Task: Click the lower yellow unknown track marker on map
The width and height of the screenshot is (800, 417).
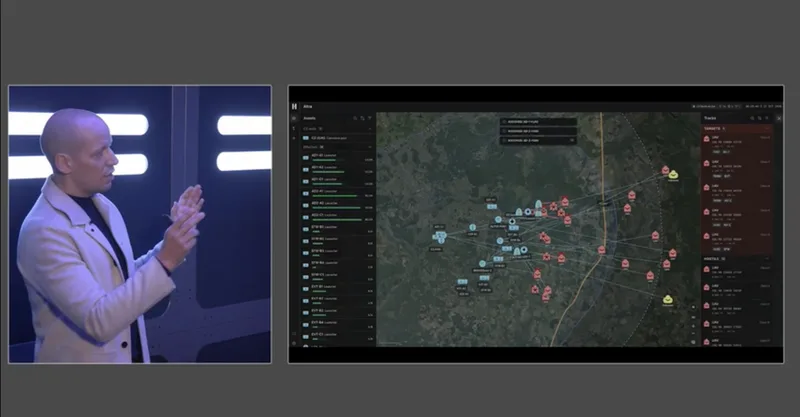Action: 667,300
